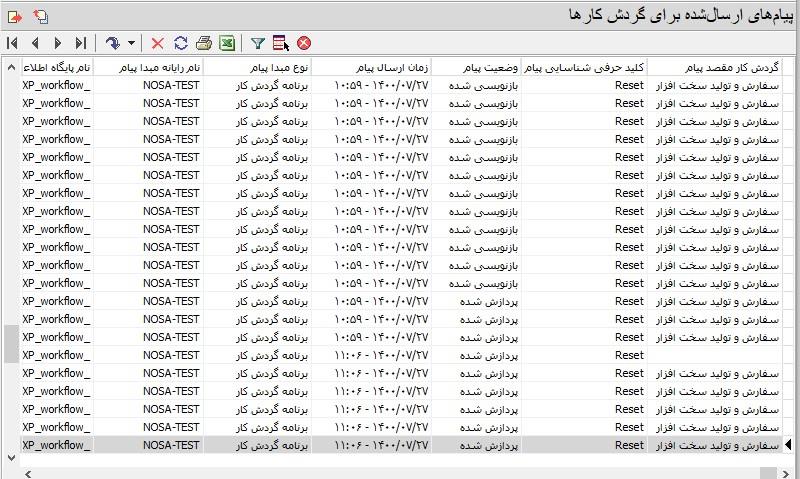Click the red X delete icon

pos(157,43)
